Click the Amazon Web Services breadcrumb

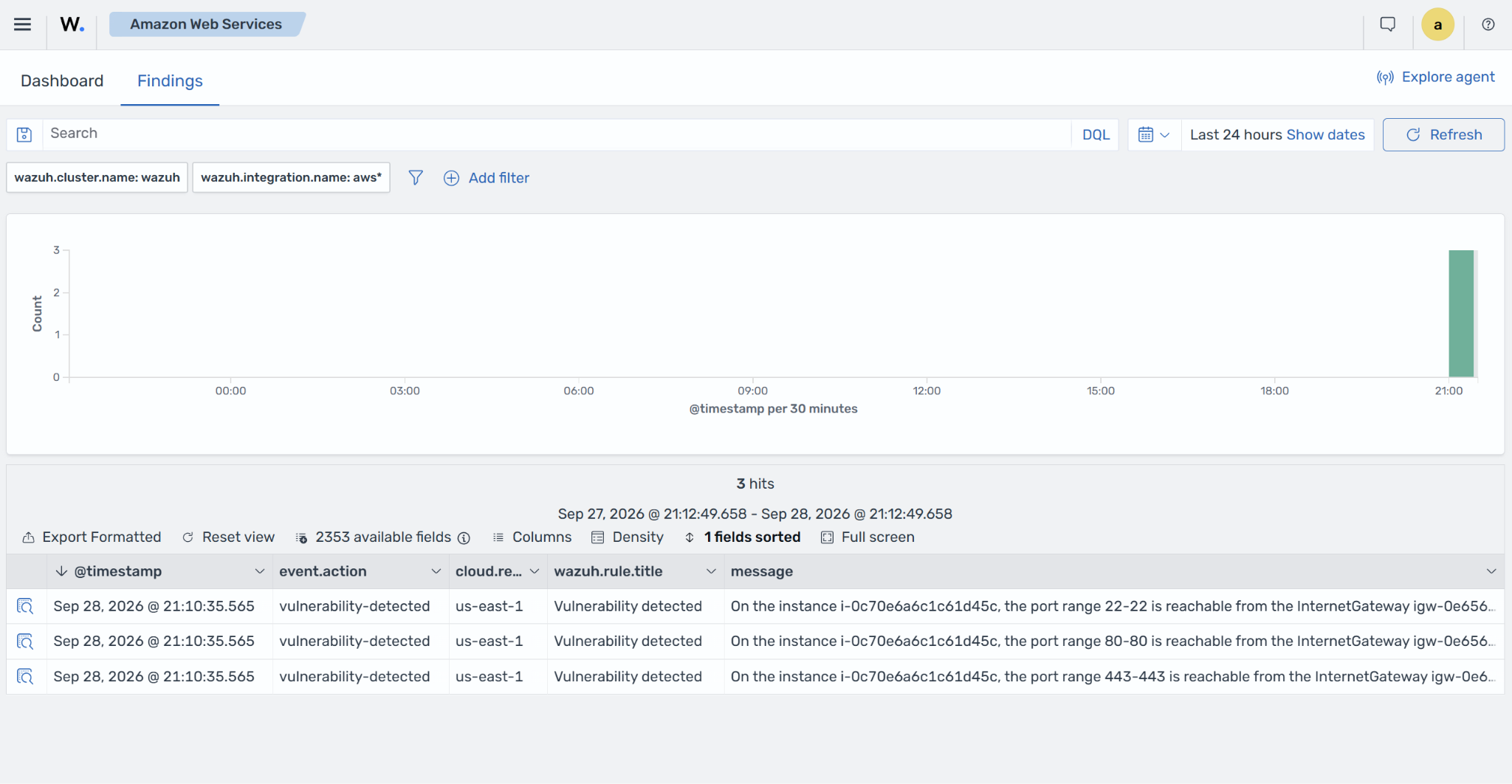206,24
